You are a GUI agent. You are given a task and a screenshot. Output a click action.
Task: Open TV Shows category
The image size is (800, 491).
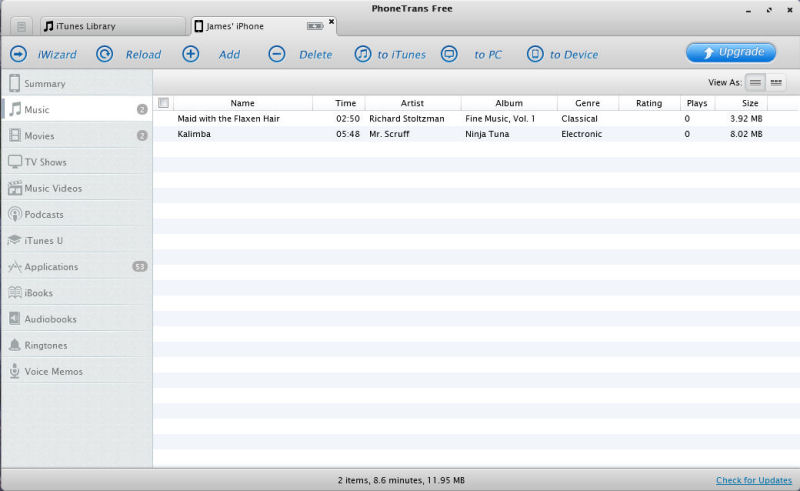77,162
